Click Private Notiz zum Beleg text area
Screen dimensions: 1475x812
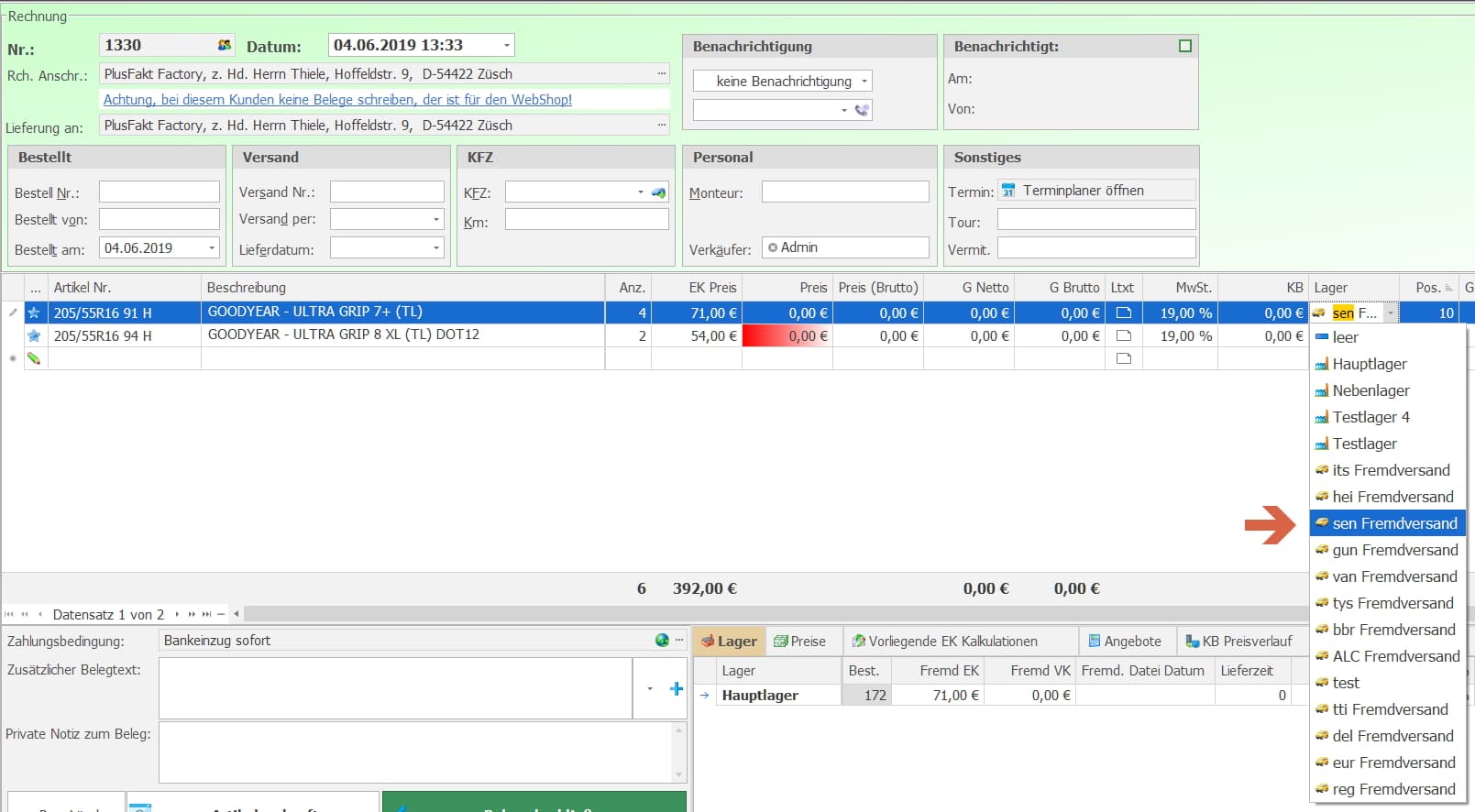point(416,752)
